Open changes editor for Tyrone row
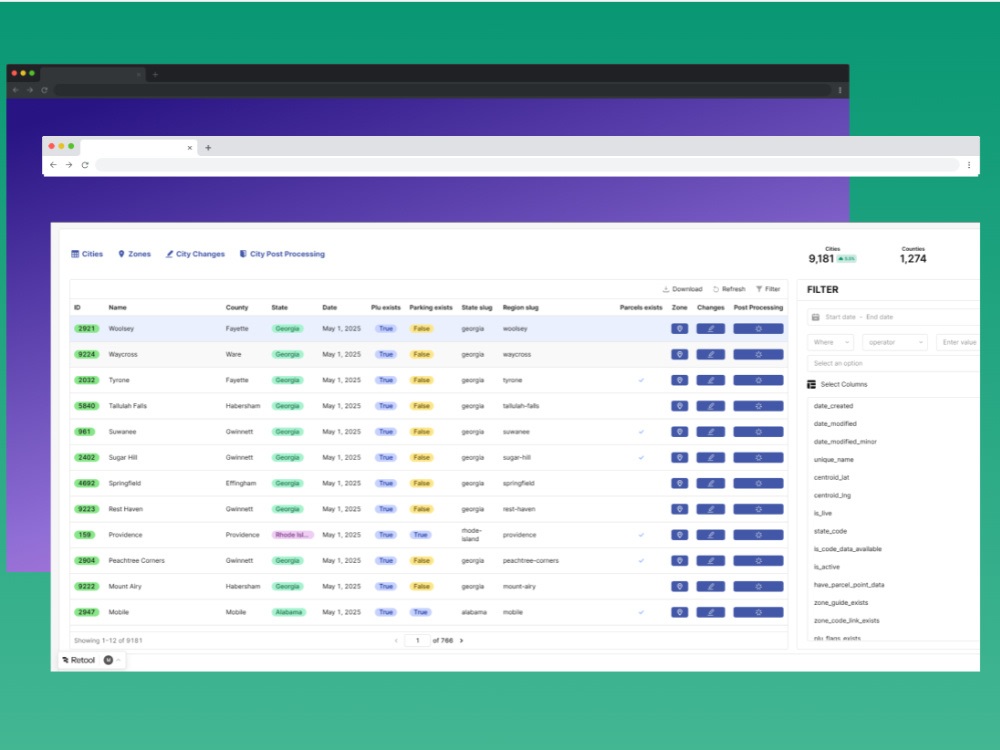The width and height of the screenshot is (1000, 750). click(710, 381)
